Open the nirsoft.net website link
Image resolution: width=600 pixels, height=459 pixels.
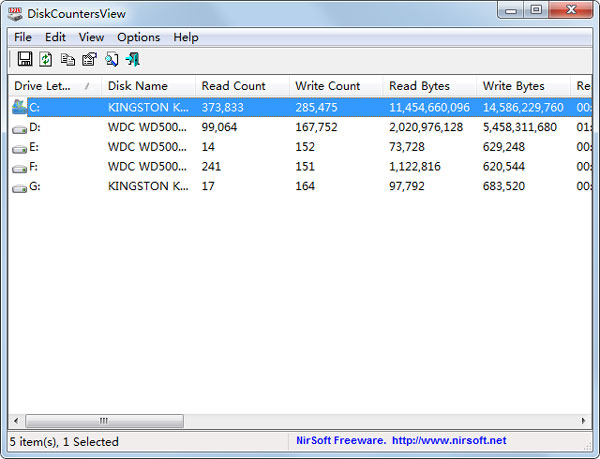tap(449, 441)
